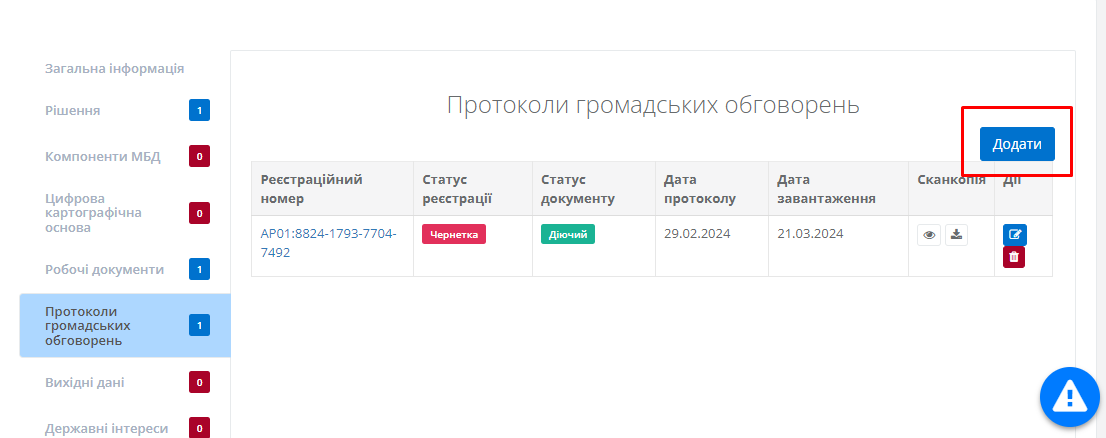This screenshot has width=1106, height=438.
Task: Click the Чернетка registration status badge
Action: (453, 235)
